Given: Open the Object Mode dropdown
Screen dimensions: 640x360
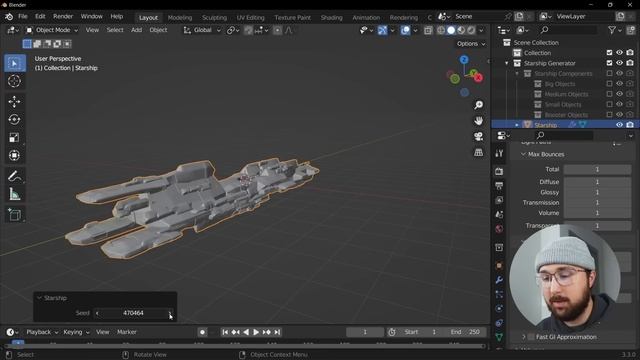Looking at the screenshot, I should 52,30.
